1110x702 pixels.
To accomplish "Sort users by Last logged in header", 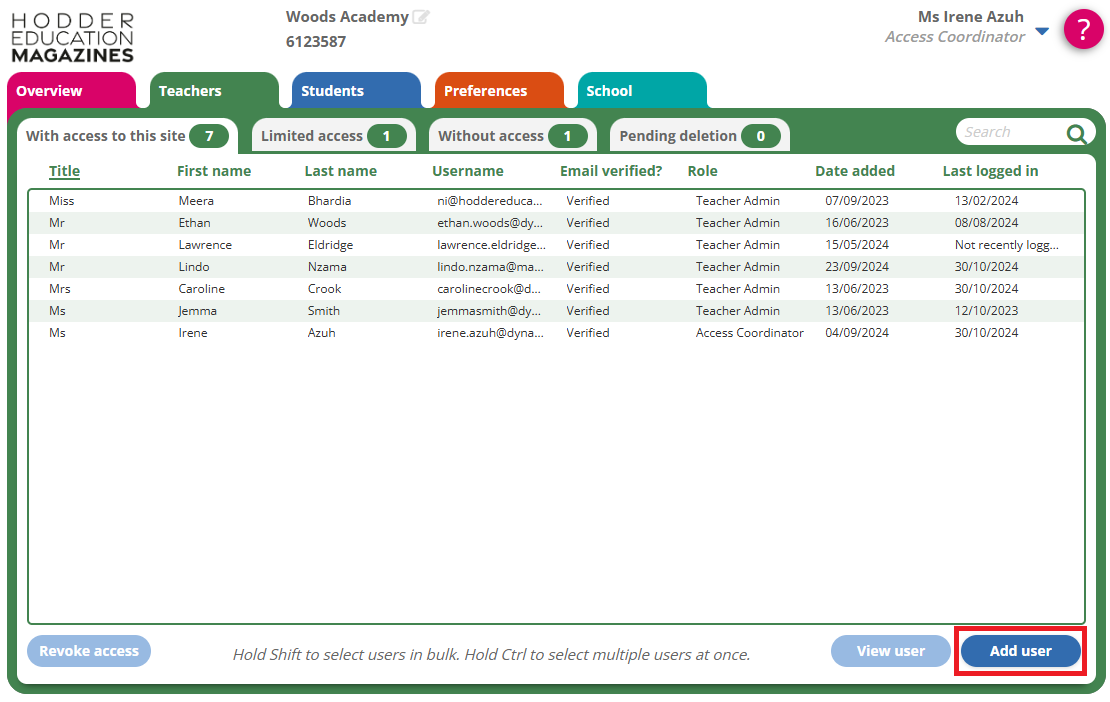I will pyautogui.click(x=990, y=171).
